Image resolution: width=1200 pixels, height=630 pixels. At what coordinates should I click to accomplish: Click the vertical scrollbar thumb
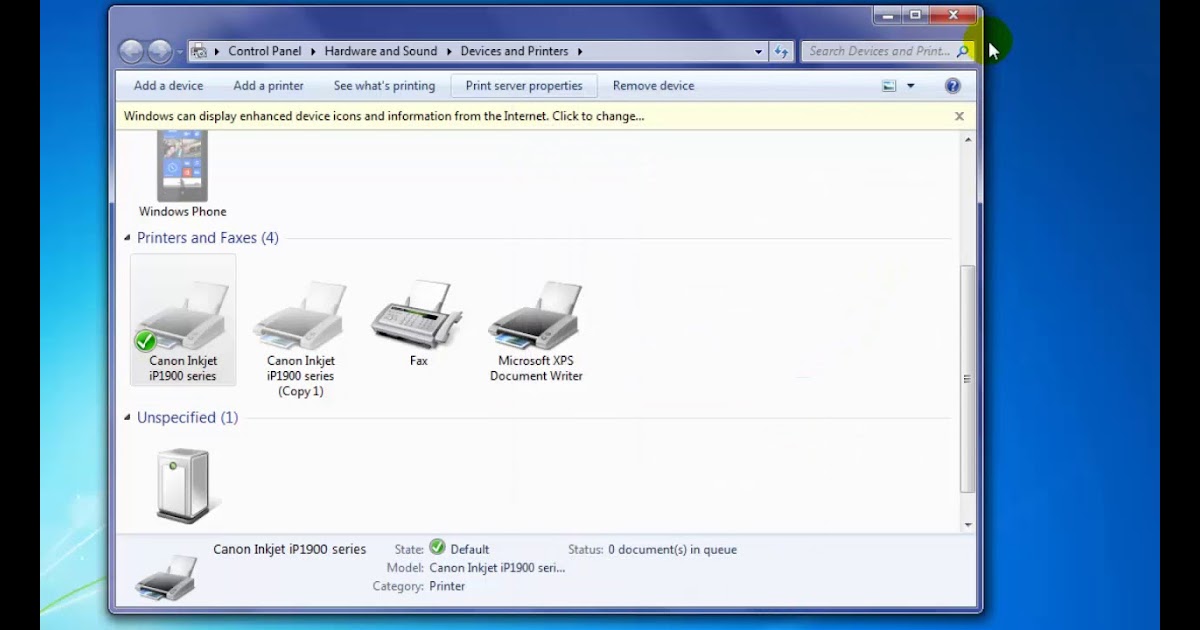pyautogui.click(x=967, y=379)
